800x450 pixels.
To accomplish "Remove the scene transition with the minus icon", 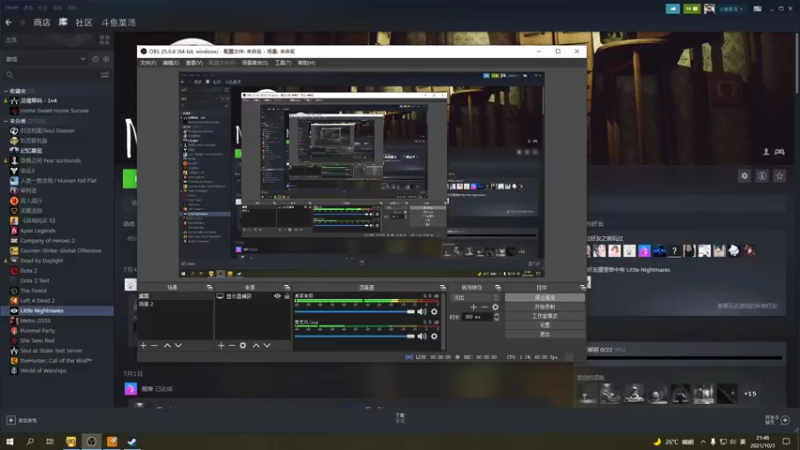I will pyautogui.click(x=484, y=307).
